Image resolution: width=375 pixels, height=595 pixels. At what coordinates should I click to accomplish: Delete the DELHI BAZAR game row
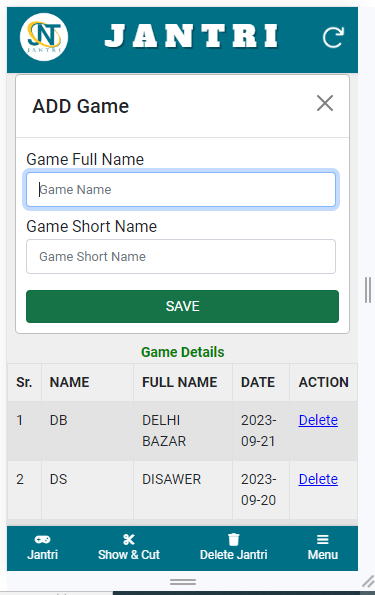[x=318, y=420]
